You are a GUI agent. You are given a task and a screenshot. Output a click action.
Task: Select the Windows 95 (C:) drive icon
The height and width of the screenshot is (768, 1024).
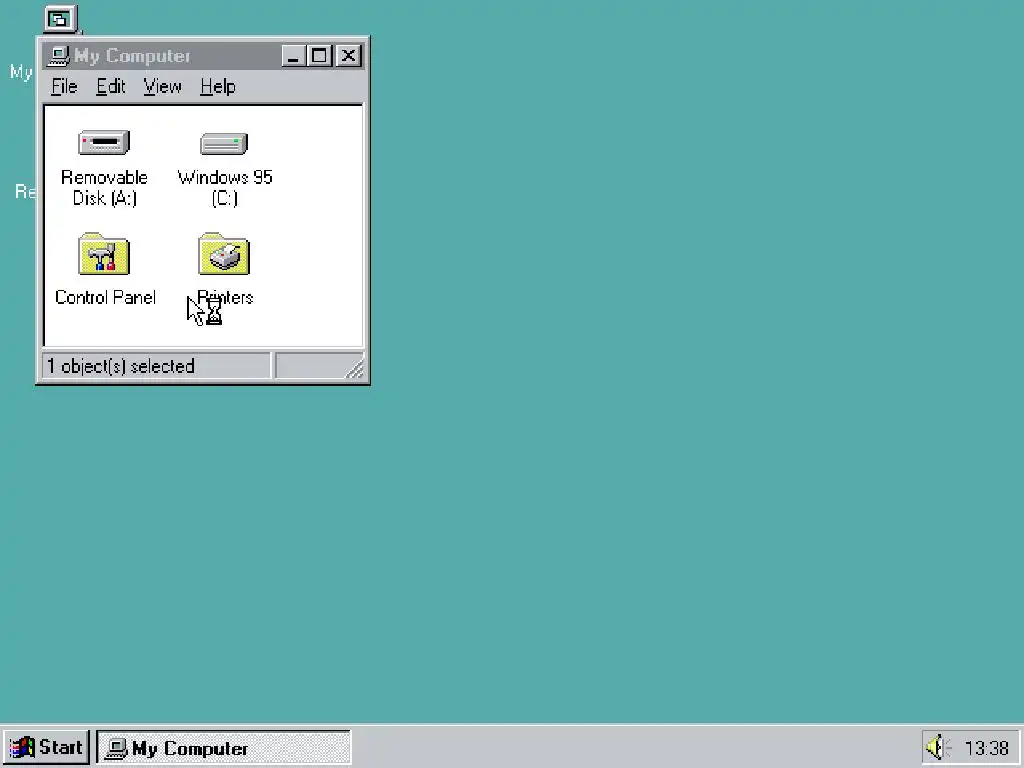pyautogui.click(x=224, y=143)
